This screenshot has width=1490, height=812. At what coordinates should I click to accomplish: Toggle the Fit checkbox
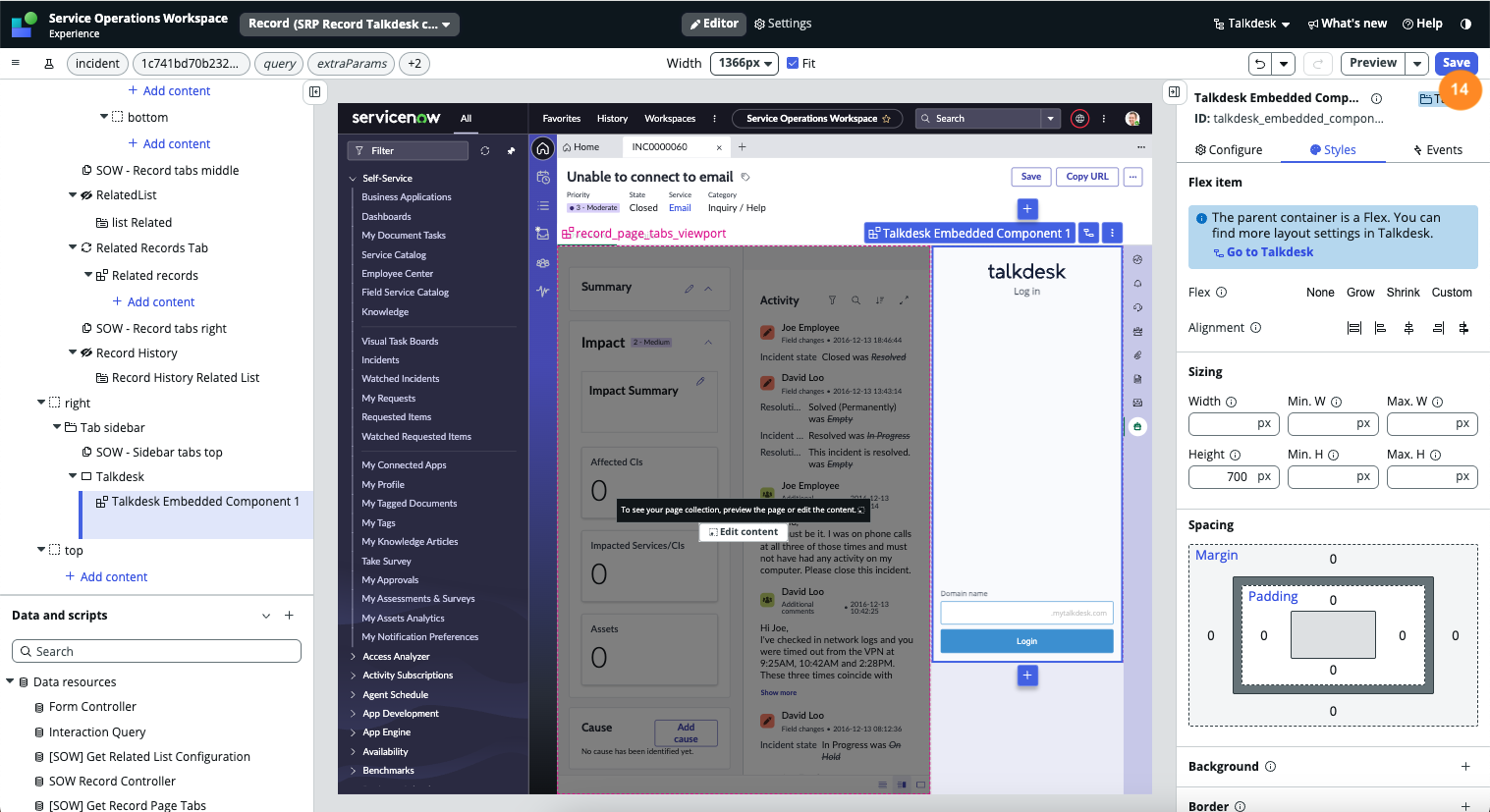[793, 63]
